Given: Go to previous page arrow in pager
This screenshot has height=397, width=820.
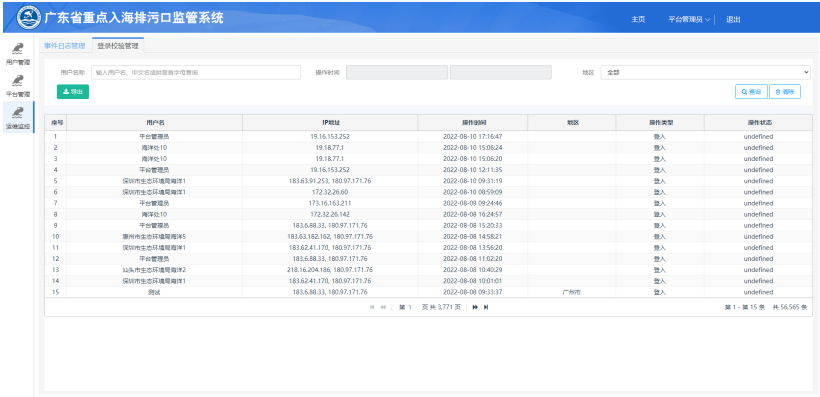Looking at the screenshot, I should pos(383,307).
